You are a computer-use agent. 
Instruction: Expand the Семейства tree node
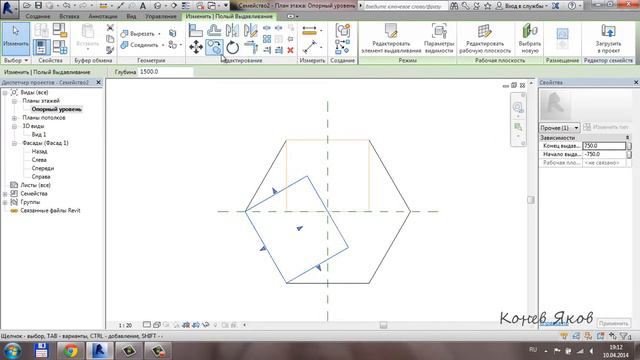pos(5,194)
